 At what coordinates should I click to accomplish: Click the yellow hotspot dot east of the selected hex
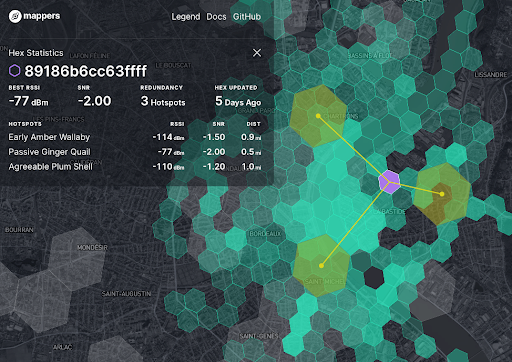click(442, 194)
